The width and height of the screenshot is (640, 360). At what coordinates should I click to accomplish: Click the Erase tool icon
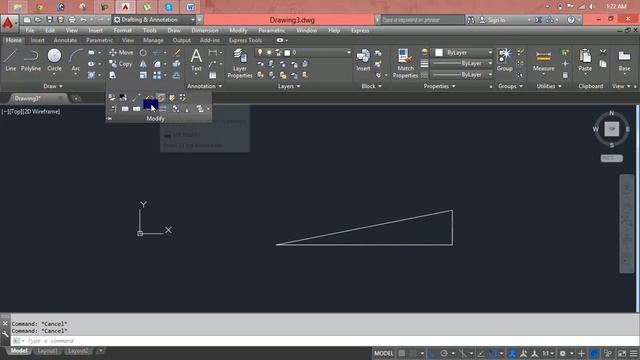click(x=176, y=53)
